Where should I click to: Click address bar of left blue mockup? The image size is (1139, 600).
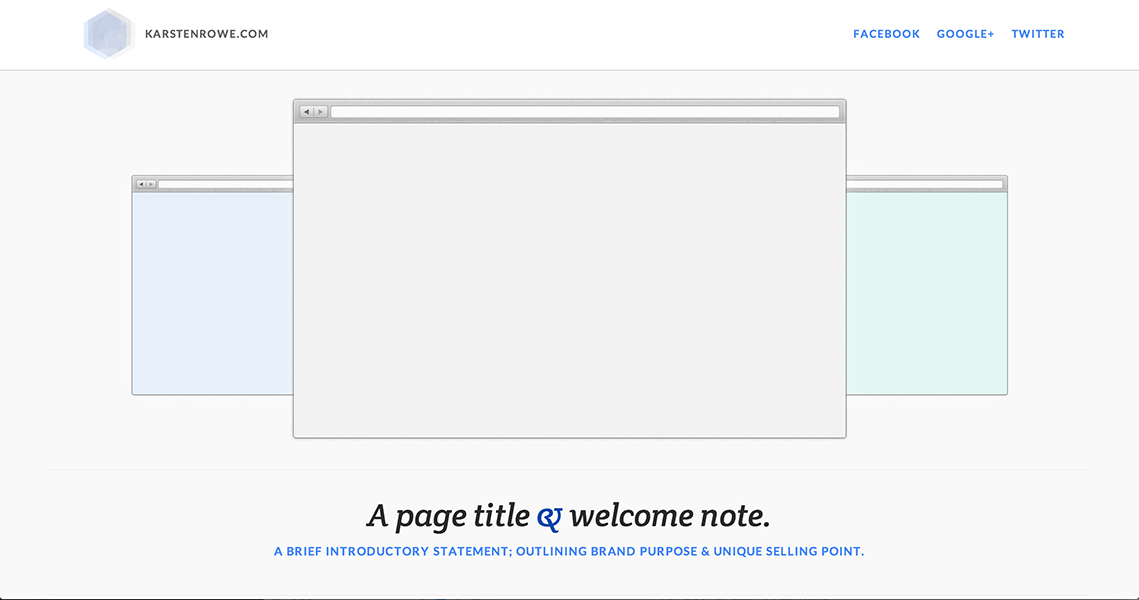225,184
